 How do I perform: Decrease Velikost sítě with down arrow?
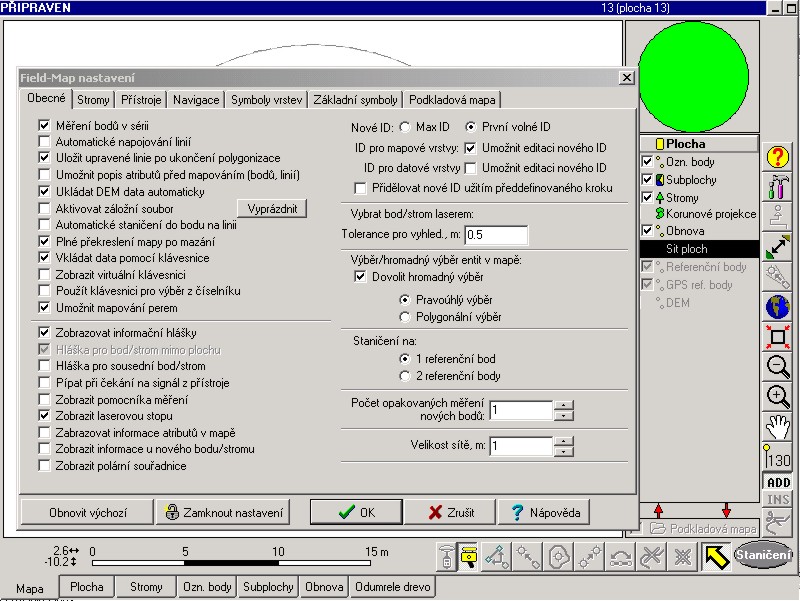pos(565,452)
